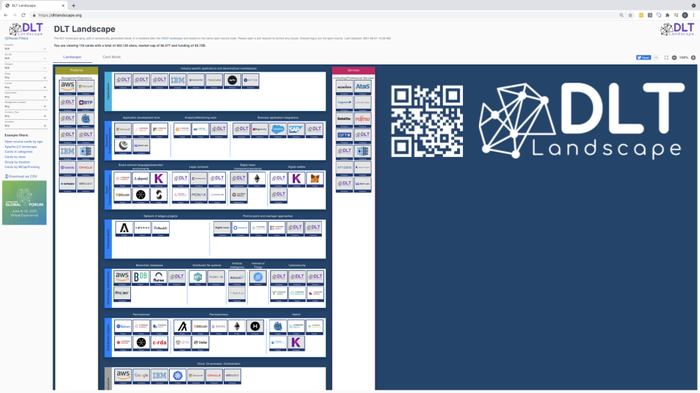Open the Quorum card under Permissioned

click(x=123, y=327)
